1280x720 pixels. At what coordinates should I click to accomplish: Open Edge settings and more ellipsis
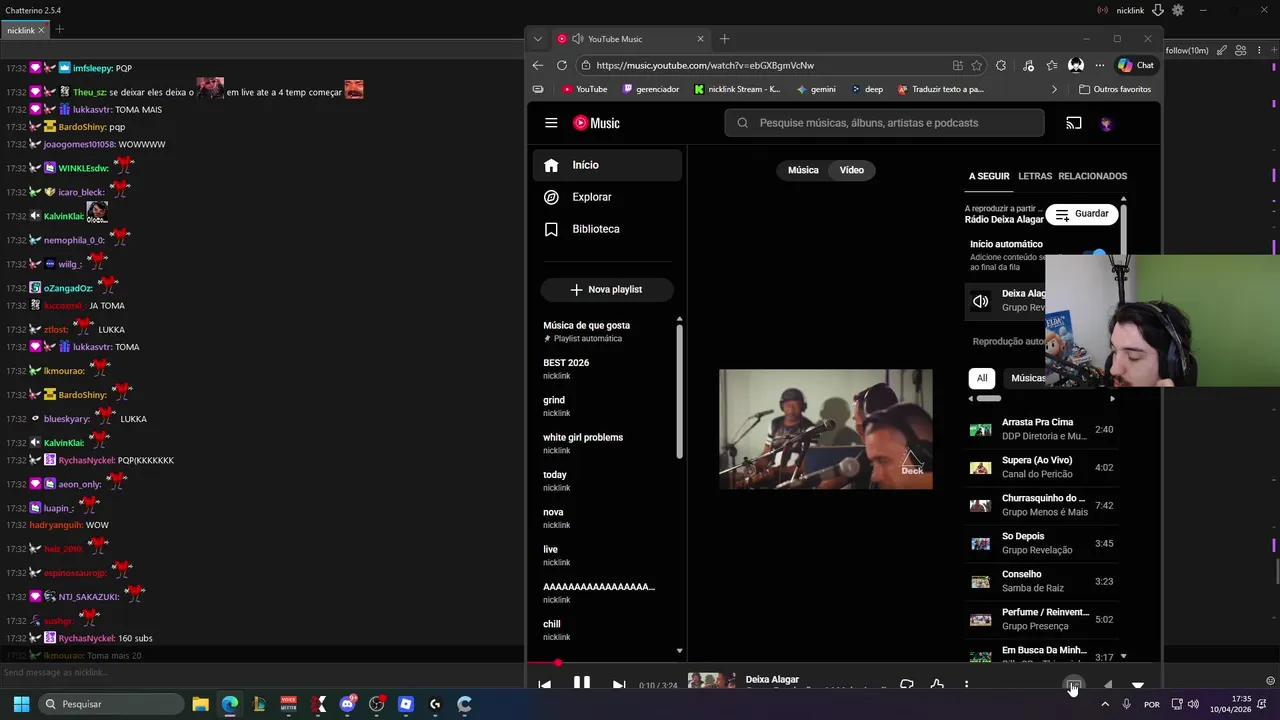coord(1100,65)
